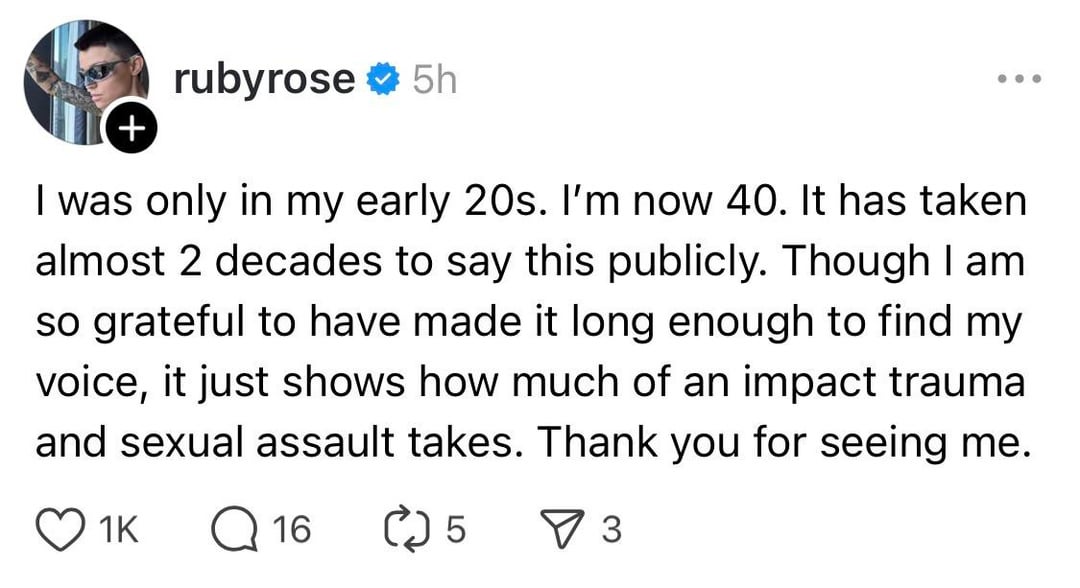Click the share count of 3
The image size is (1080, 588).
(x=611, y=529)
